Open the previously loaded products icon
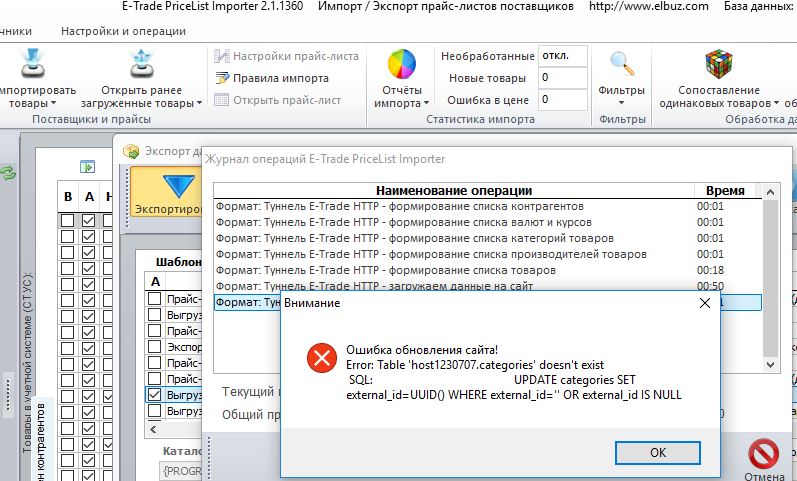Image resolution: width=797 pixels, height=481 pixels. pyautogui.click(x=142, y=64)
